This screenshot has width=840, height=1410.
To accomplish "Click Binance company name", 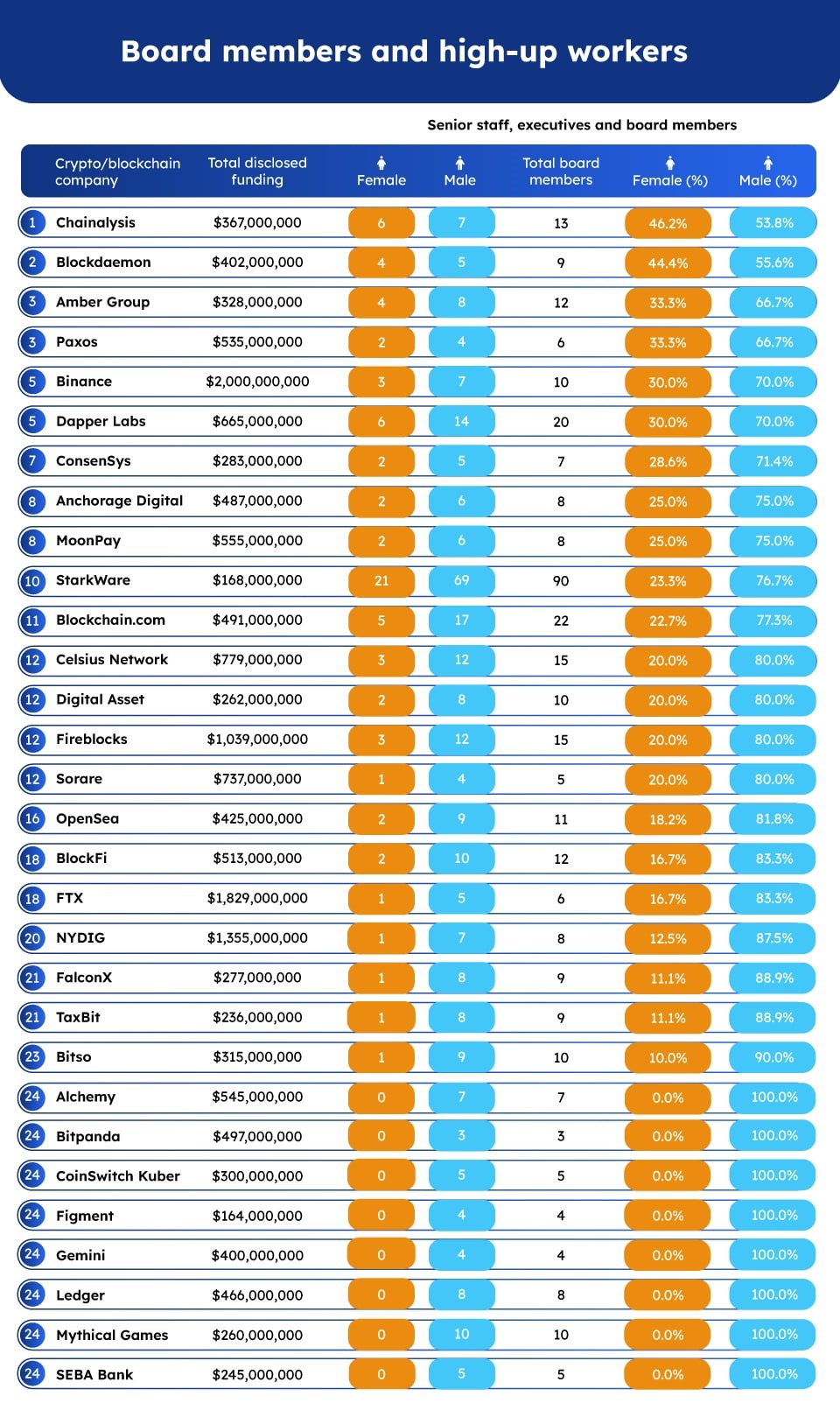I will [84, 382].
